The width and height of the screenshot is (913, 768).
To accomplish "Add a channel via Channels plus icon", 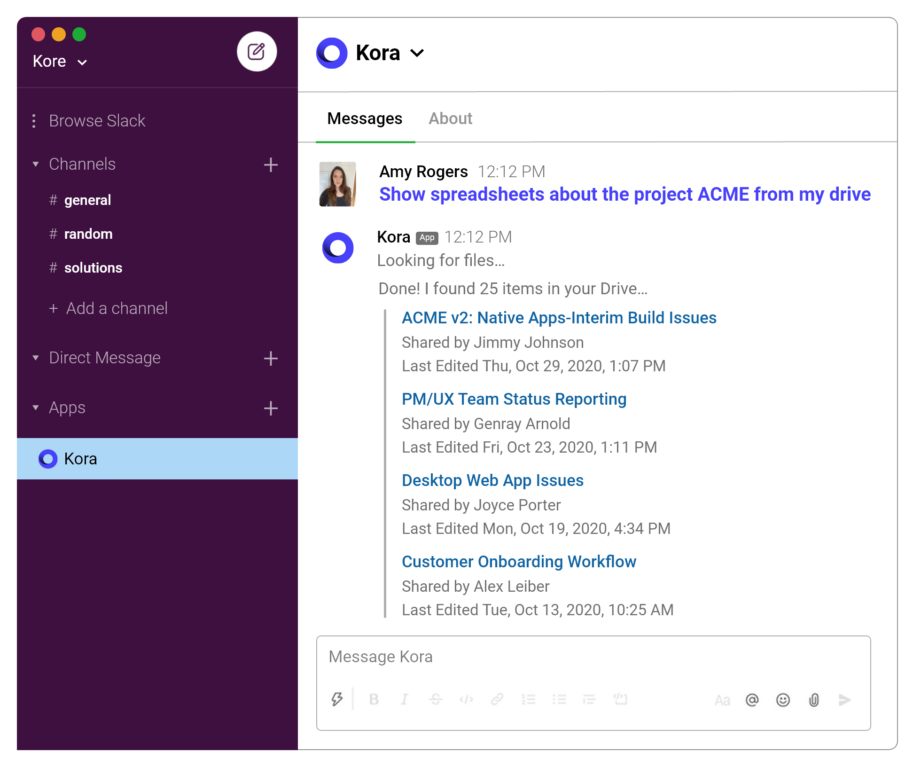I will [x=270, y=165].
